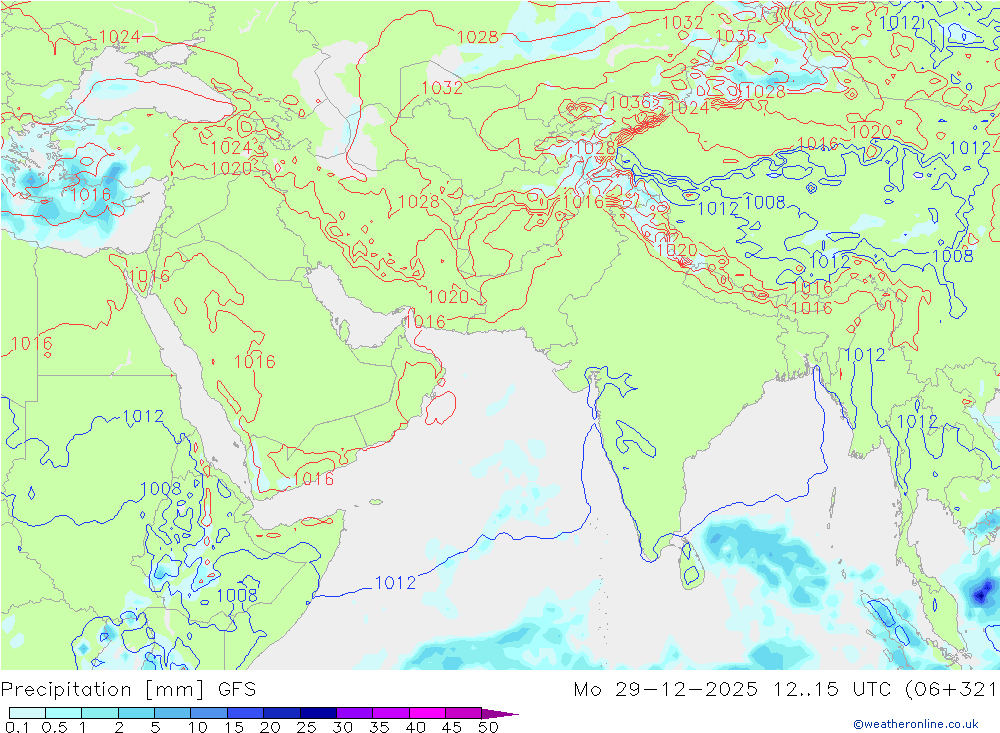Click the red 1035 pressure label at the top right
Screen dimensions: 1000x733
(735, 36)
